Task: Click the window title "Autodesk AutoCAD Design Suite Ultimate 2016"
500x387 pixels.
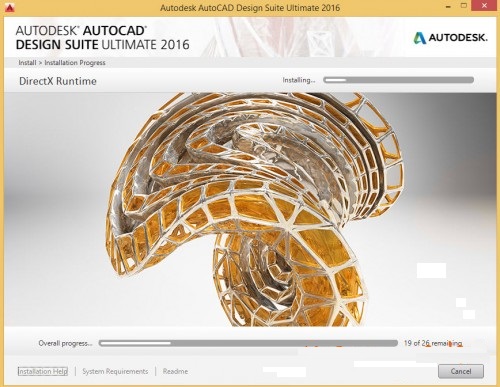Action: [250, 8]
